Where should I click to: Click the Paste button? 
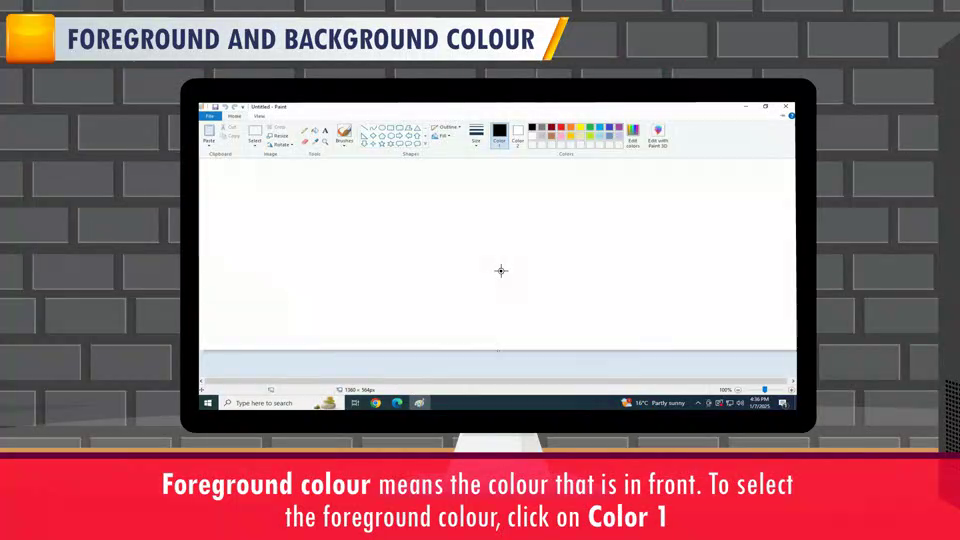[209, 134]
